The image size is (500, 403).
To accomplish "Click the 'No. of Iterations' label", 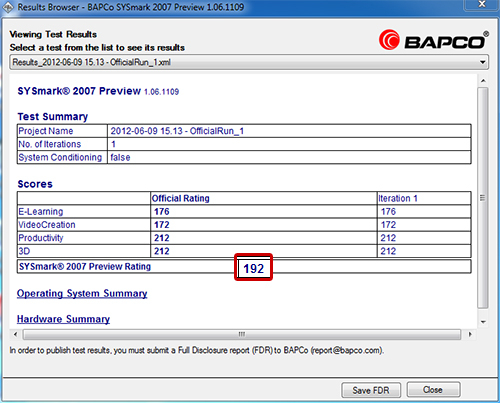I will click(50, 144).
